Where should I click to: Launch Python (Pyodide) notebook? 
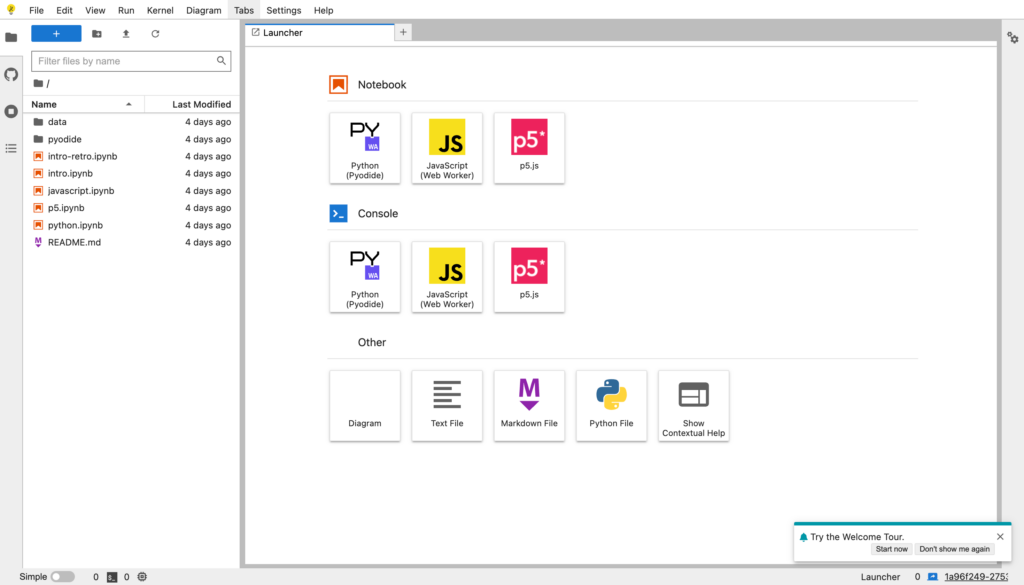pyautogui.click(x=365, y=147)
